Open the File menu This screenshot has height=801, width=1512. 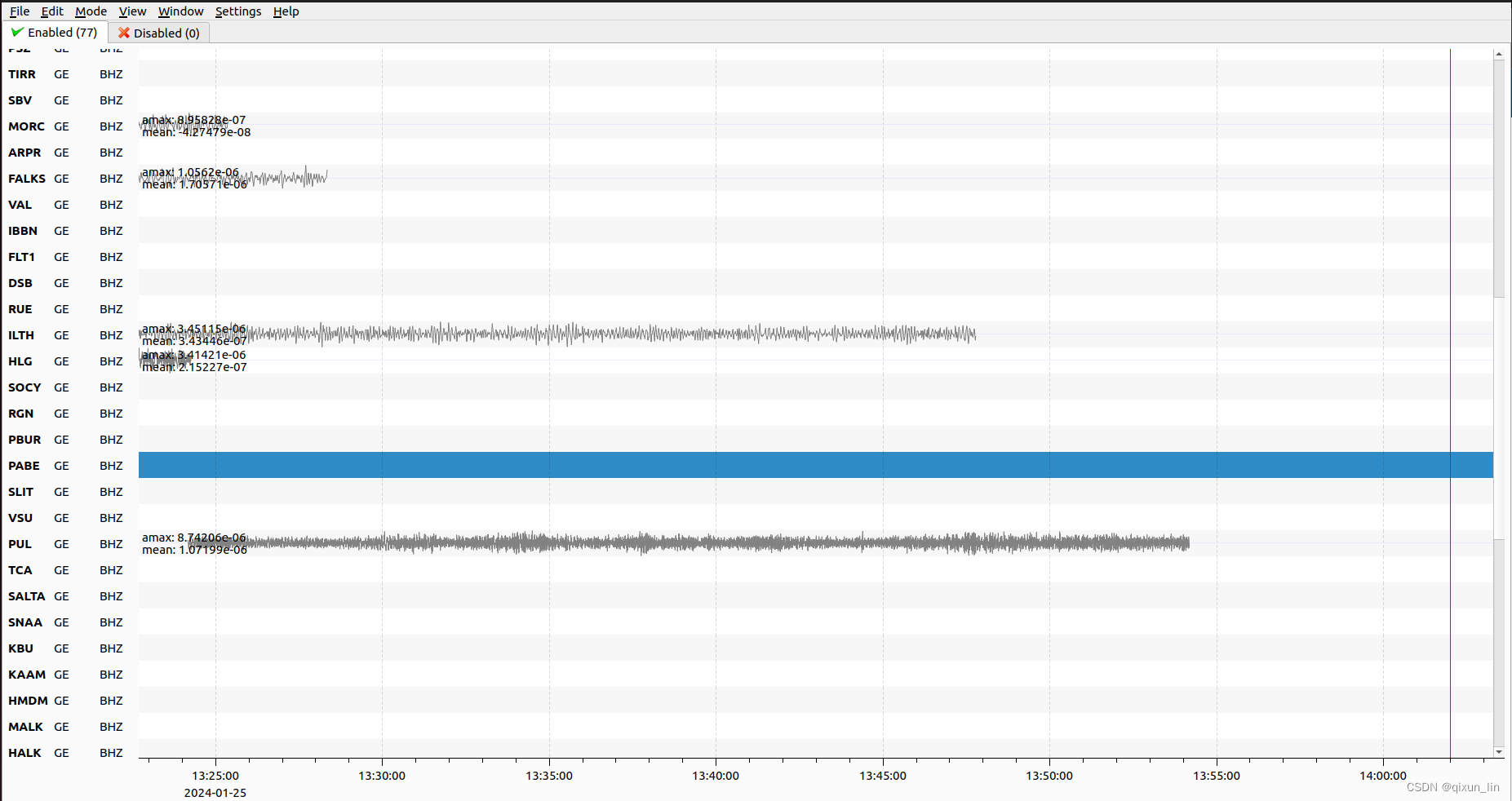pos(19,11)
